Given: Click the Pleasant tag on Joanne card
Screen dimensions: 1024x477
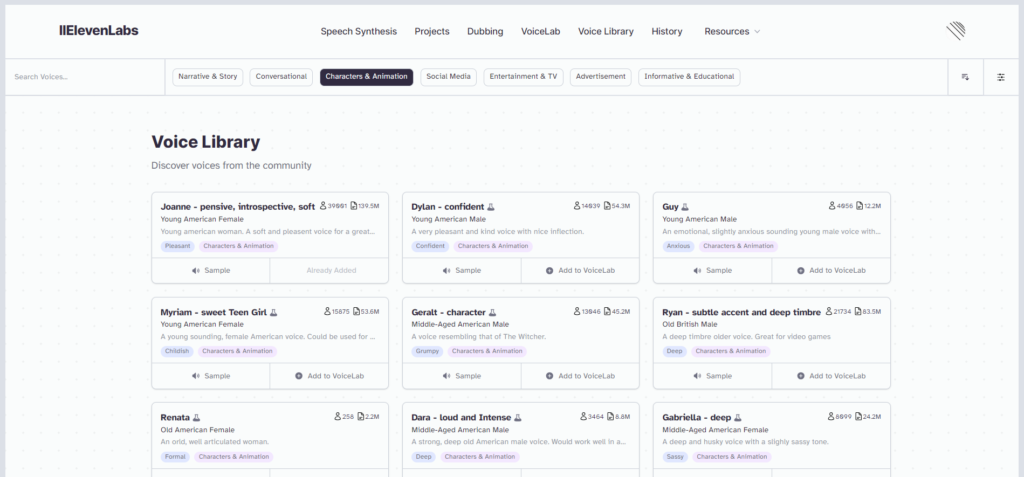Looking at the screenshot, I should pos(178,246).
